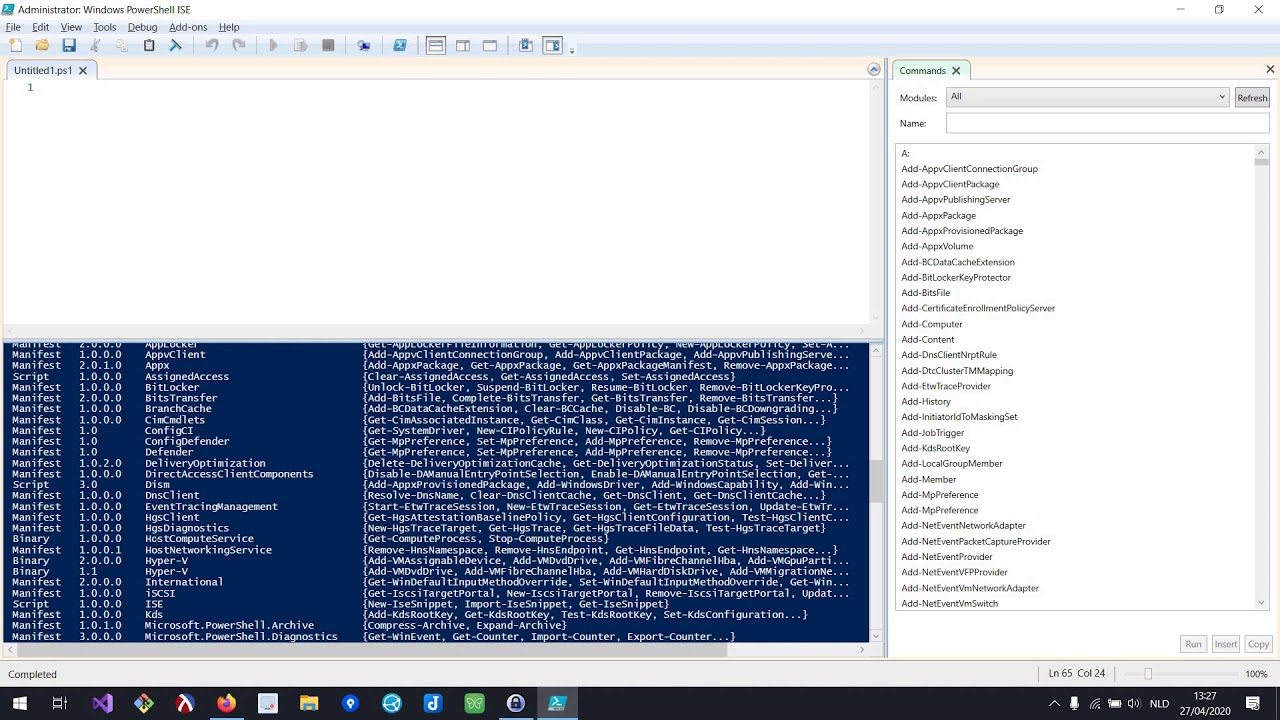This screenshot has height=720, width=1280.
Task: Save the script with the floppy icon
Action: 69,45
